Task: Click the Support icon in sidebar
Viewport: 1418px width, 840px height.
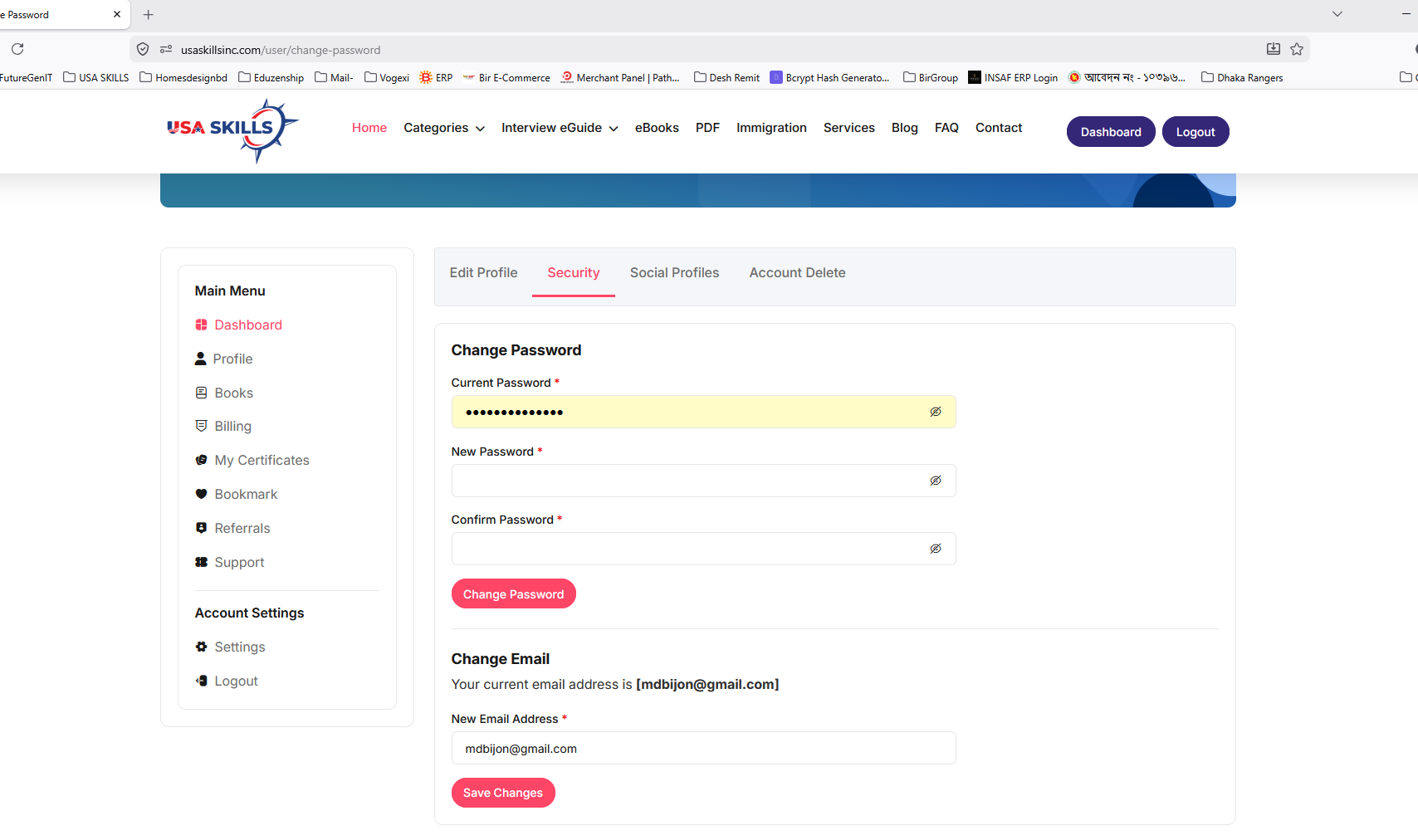Action: point(201,562)
